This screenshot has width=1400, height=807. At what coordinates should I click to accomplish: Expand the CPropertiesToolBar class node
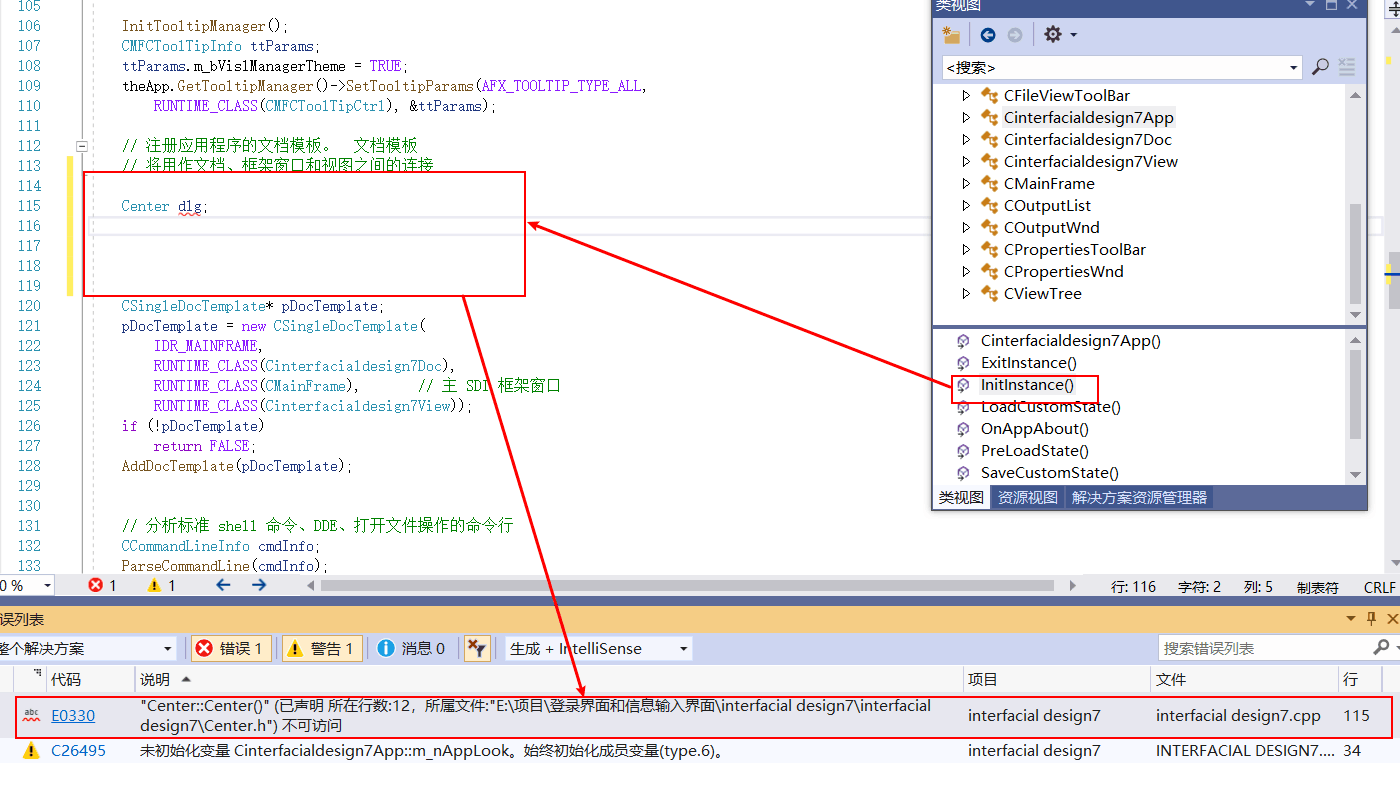(x=966, y=250)
